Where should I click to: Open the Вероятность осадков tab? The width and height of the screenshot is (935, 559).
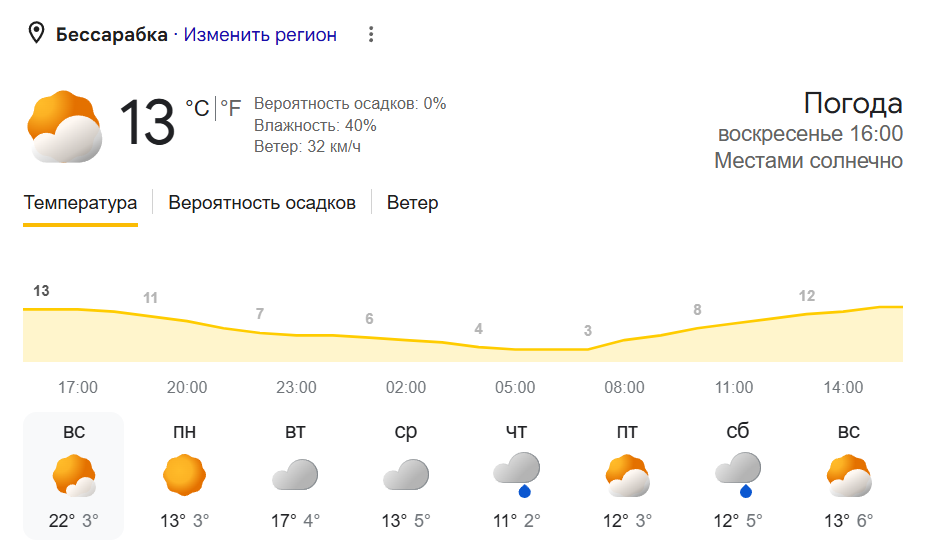[262, 203]
